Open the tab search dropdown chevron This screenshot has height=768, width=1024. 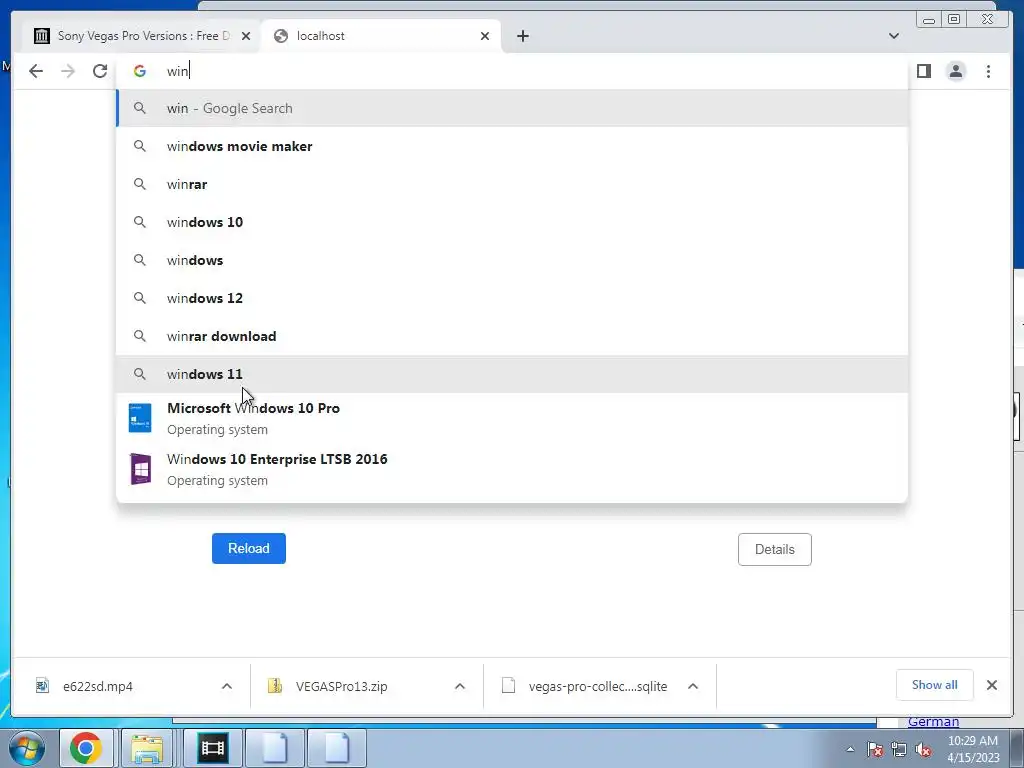tap(893, 36)
